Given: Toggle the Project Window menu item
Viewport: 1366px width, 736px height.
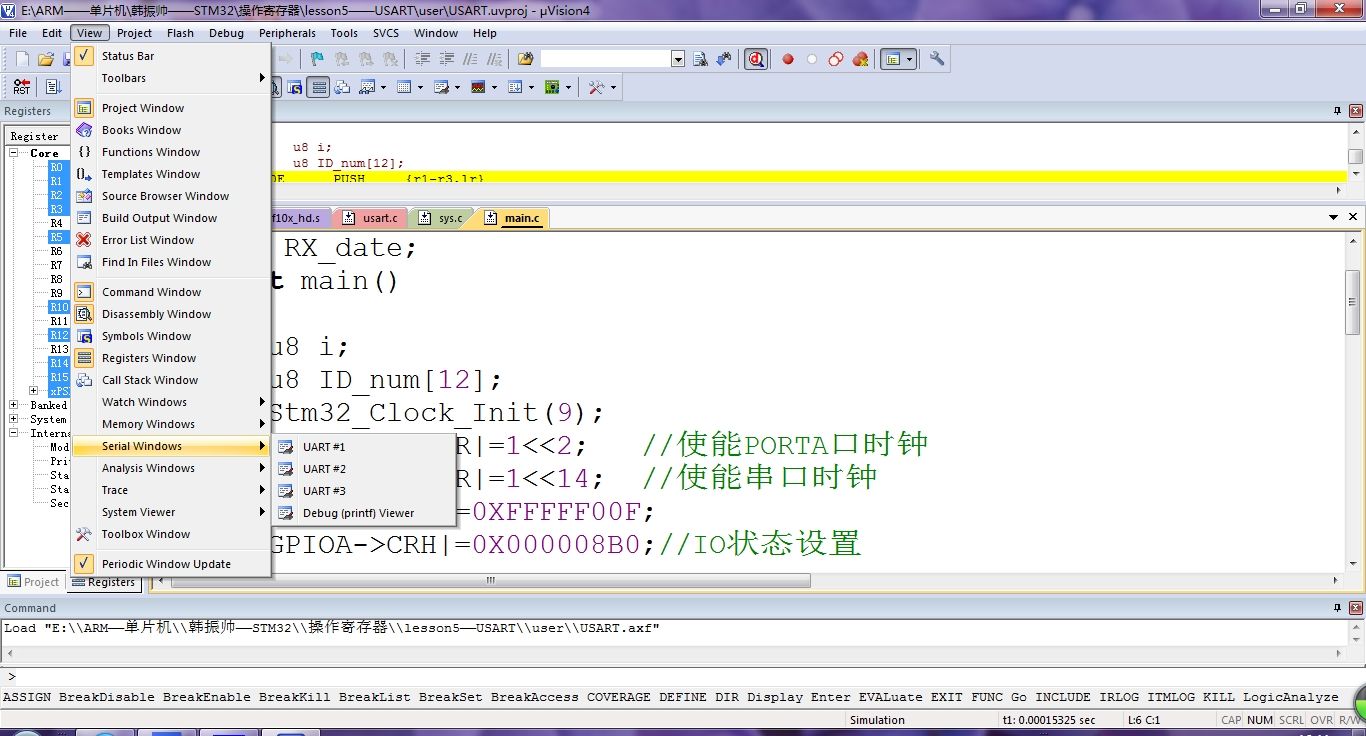Looking at the screenshot, I should click(x=143, y=108).
